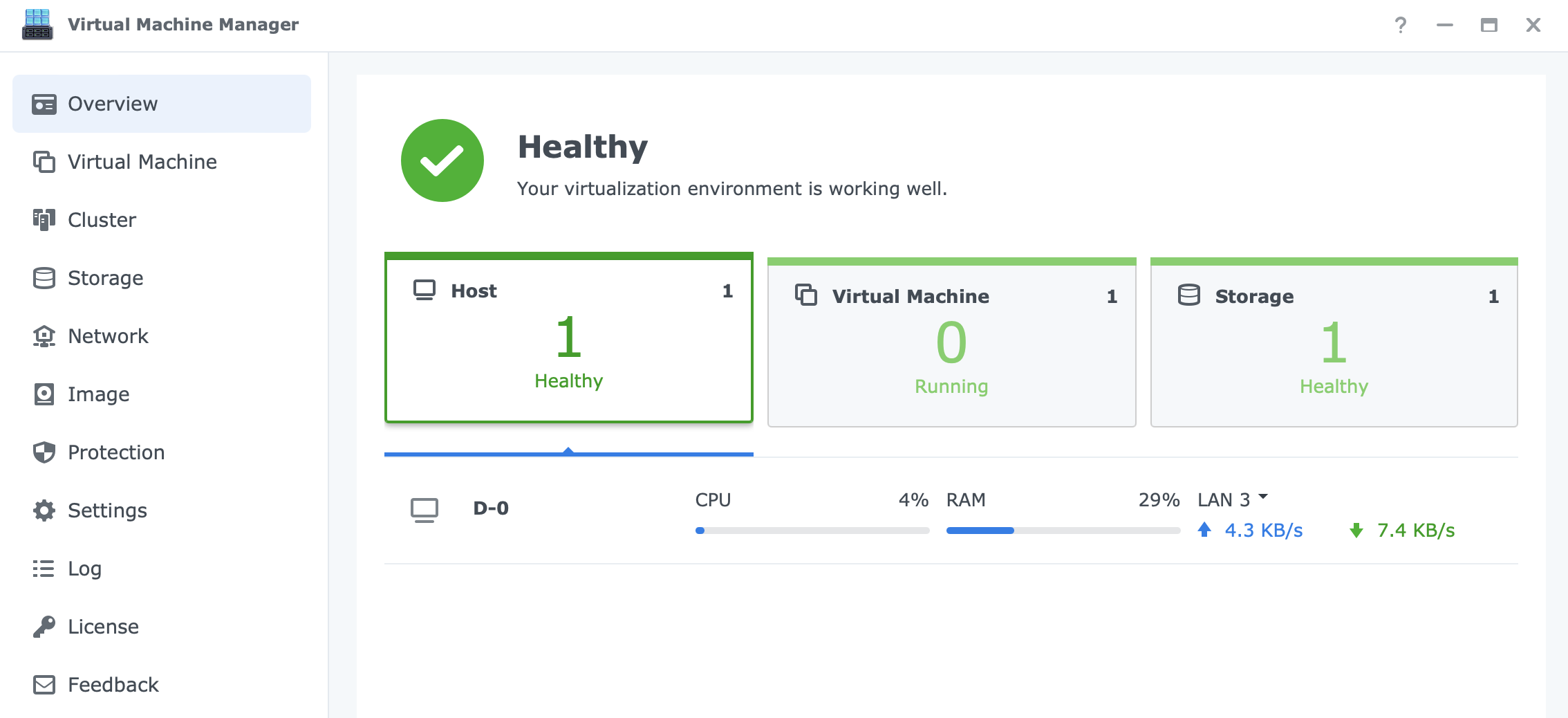Click the Protection shield icon
This screenshot has height=718, width=1568.
click(x=44, y=452)
